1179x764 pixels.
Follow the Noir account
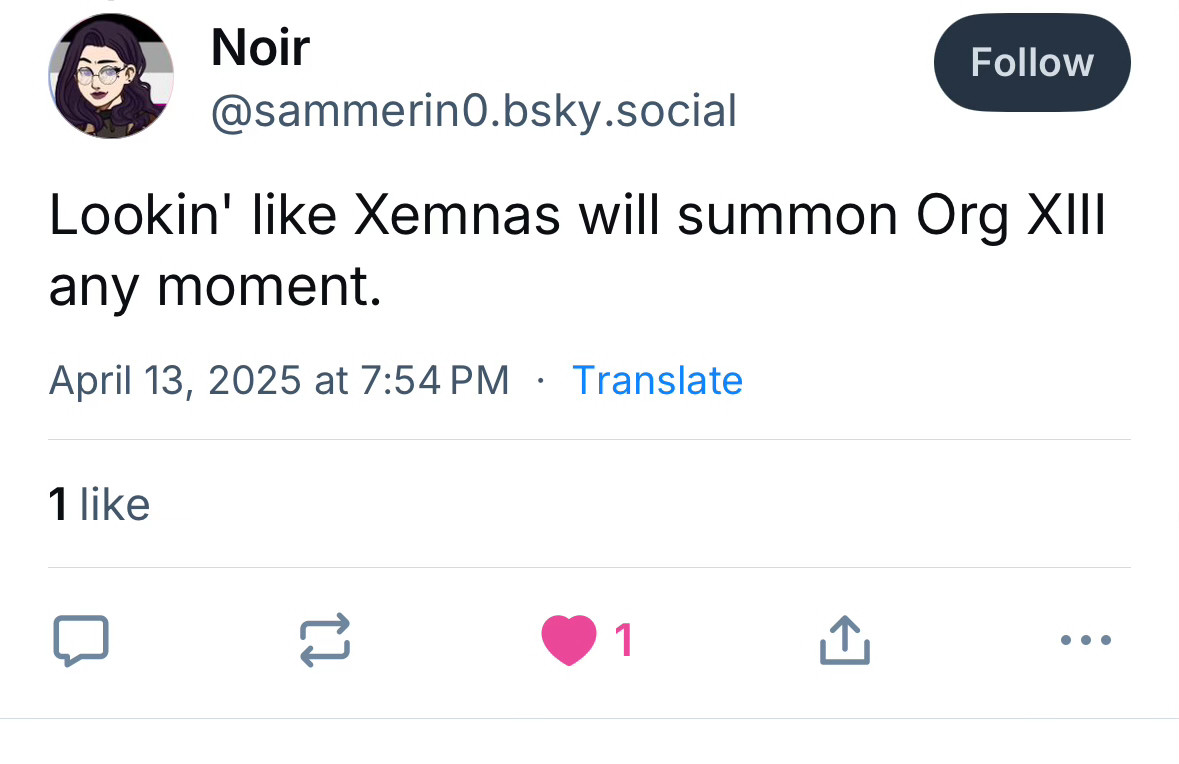1032,62
